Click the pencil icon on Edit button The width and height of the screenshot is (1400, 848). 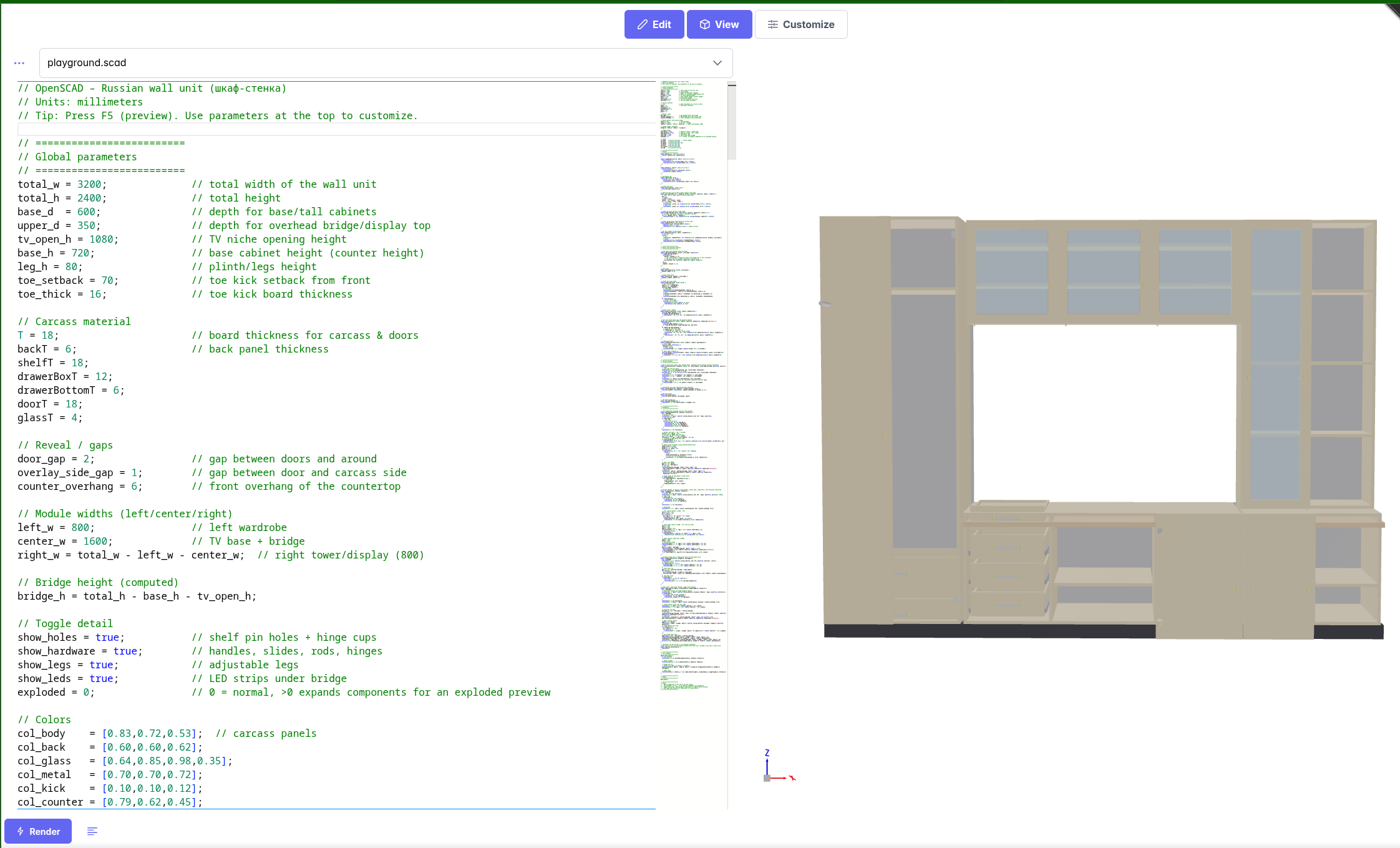point(642,24)
